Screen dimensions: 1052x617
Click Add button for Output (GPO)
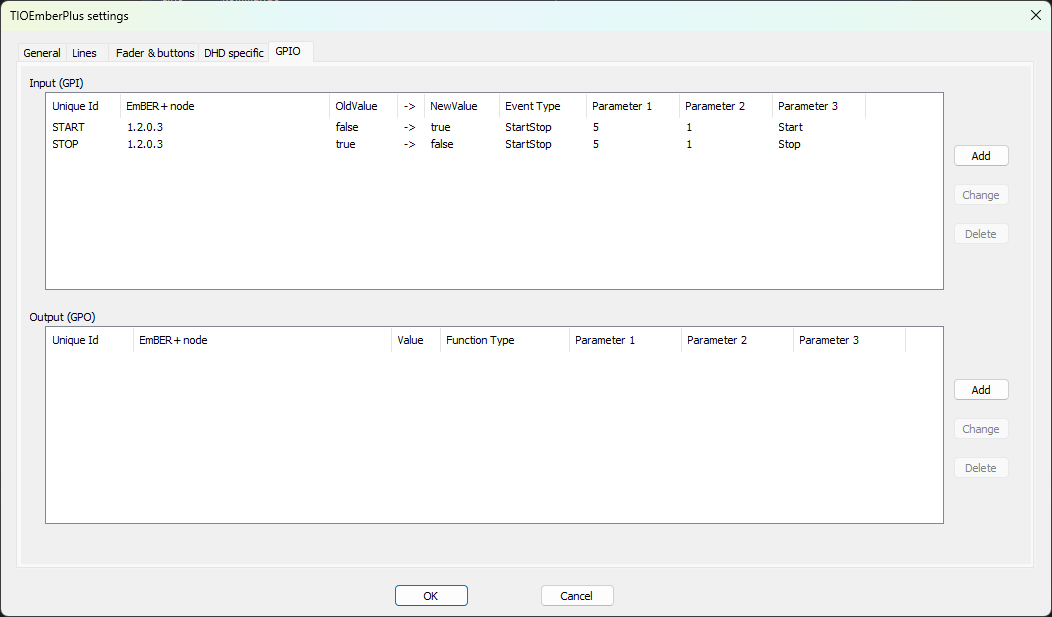981,390
